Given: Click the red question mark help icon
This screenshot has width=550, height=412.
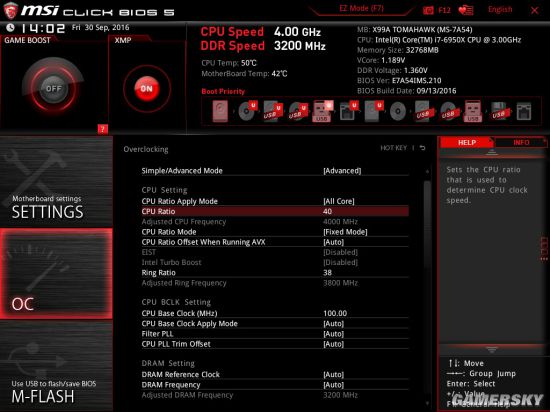Looking at the screenshot, I should [x=102, y=129].
